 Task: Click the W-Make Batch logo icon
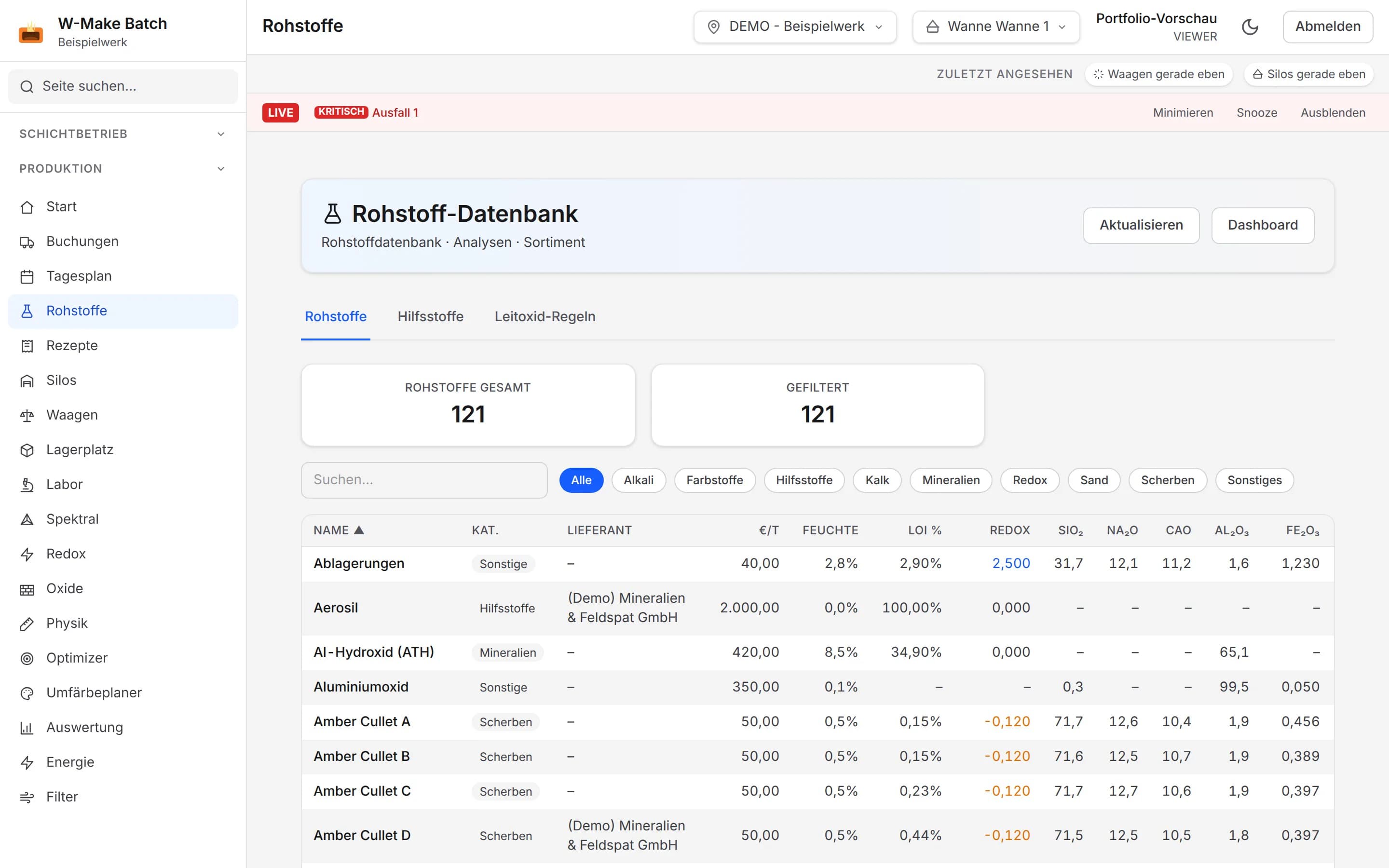tap(31, 33)
